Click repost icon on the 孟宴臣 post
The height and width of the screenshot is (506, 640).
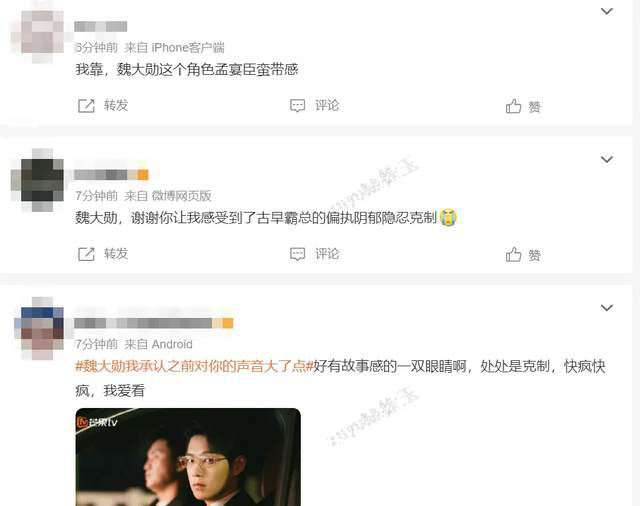coord(86,106)
